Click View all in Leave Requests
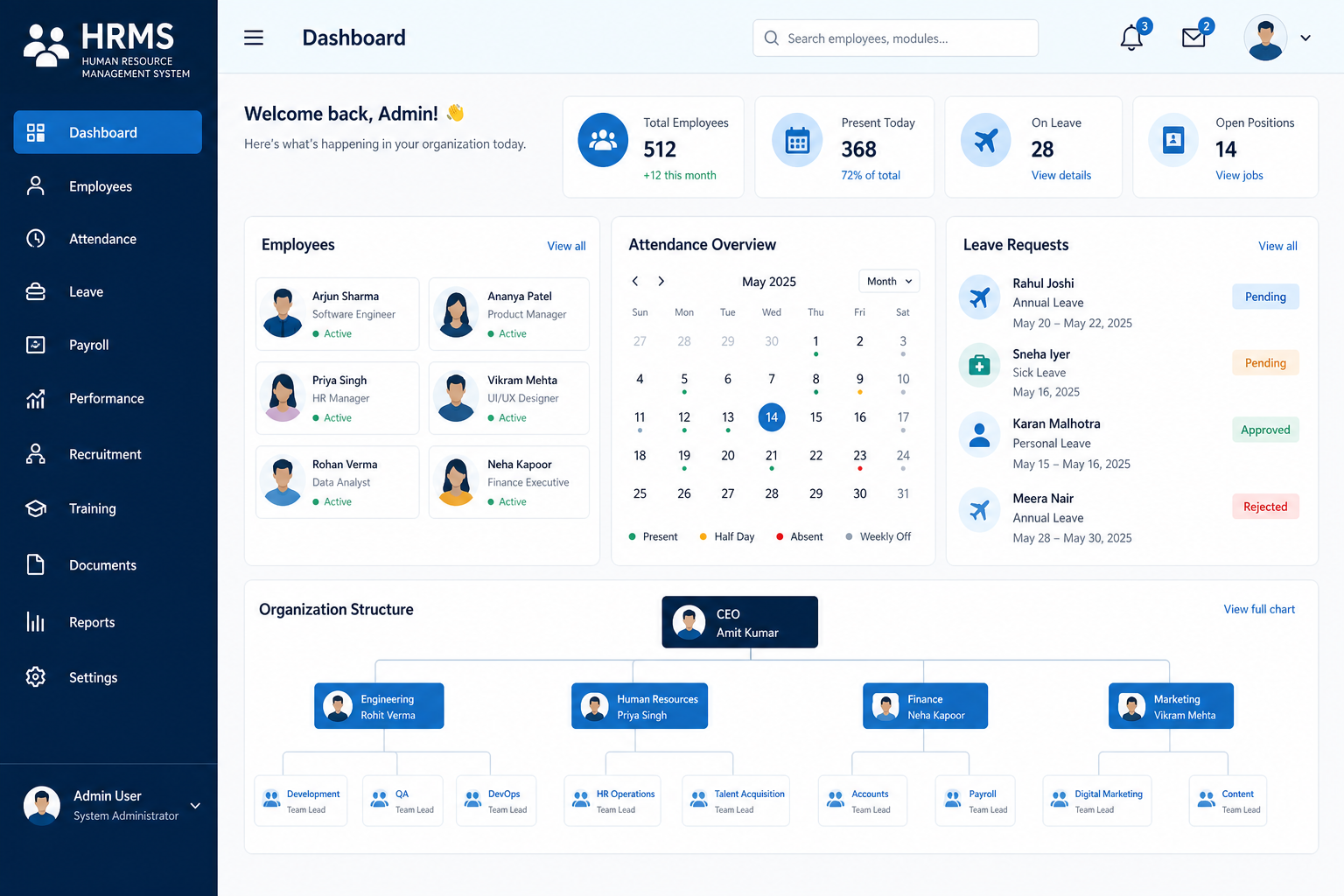The height and width of the screenshot is (896, 1344). 1277,246
